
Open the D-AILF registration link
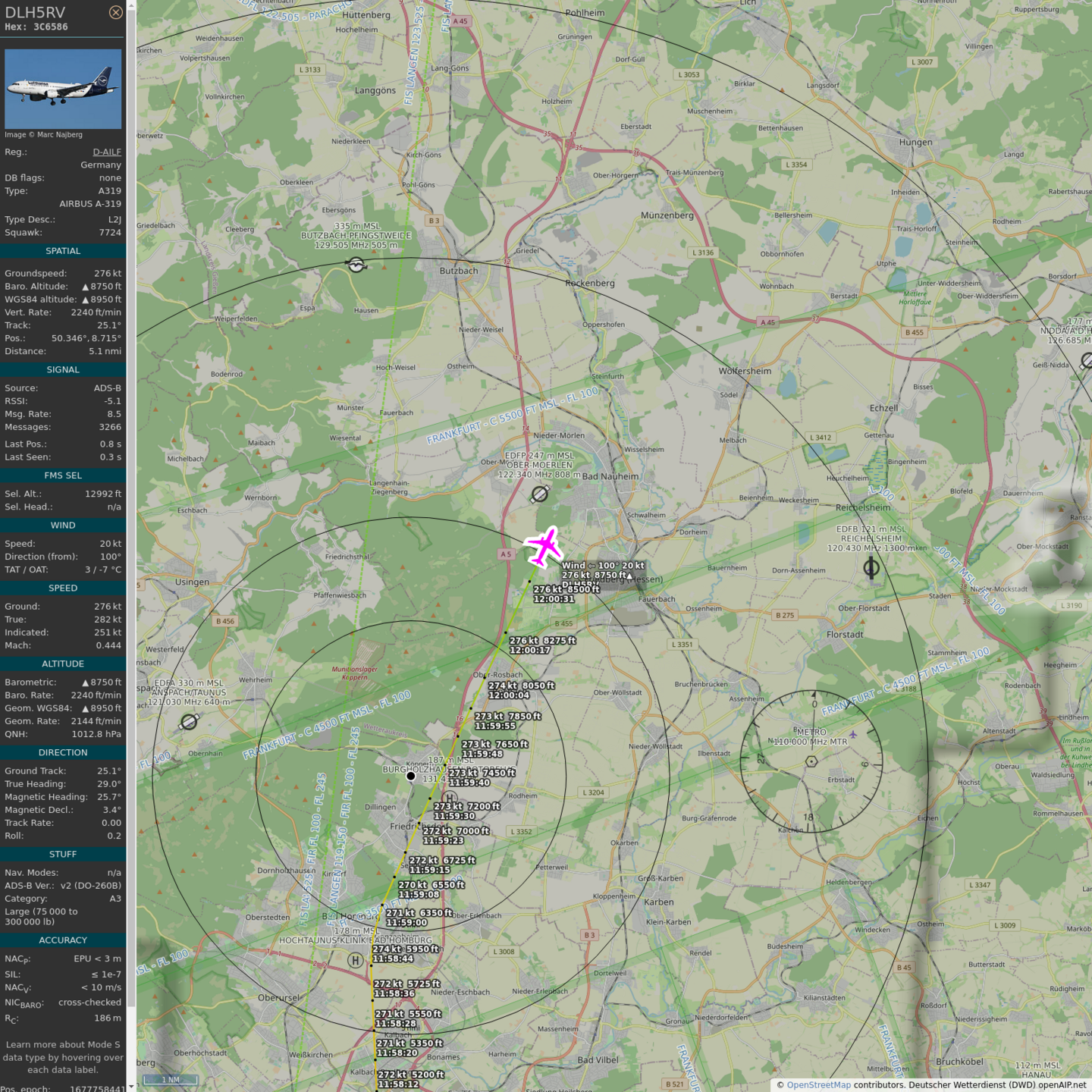(x=107, y=152)
